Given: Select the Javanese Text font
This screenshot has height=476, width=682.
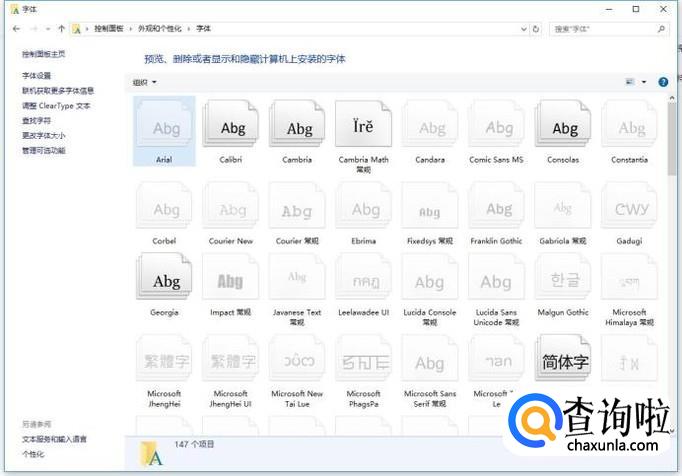Looking at the screenshot, I should tap(297, 277).
